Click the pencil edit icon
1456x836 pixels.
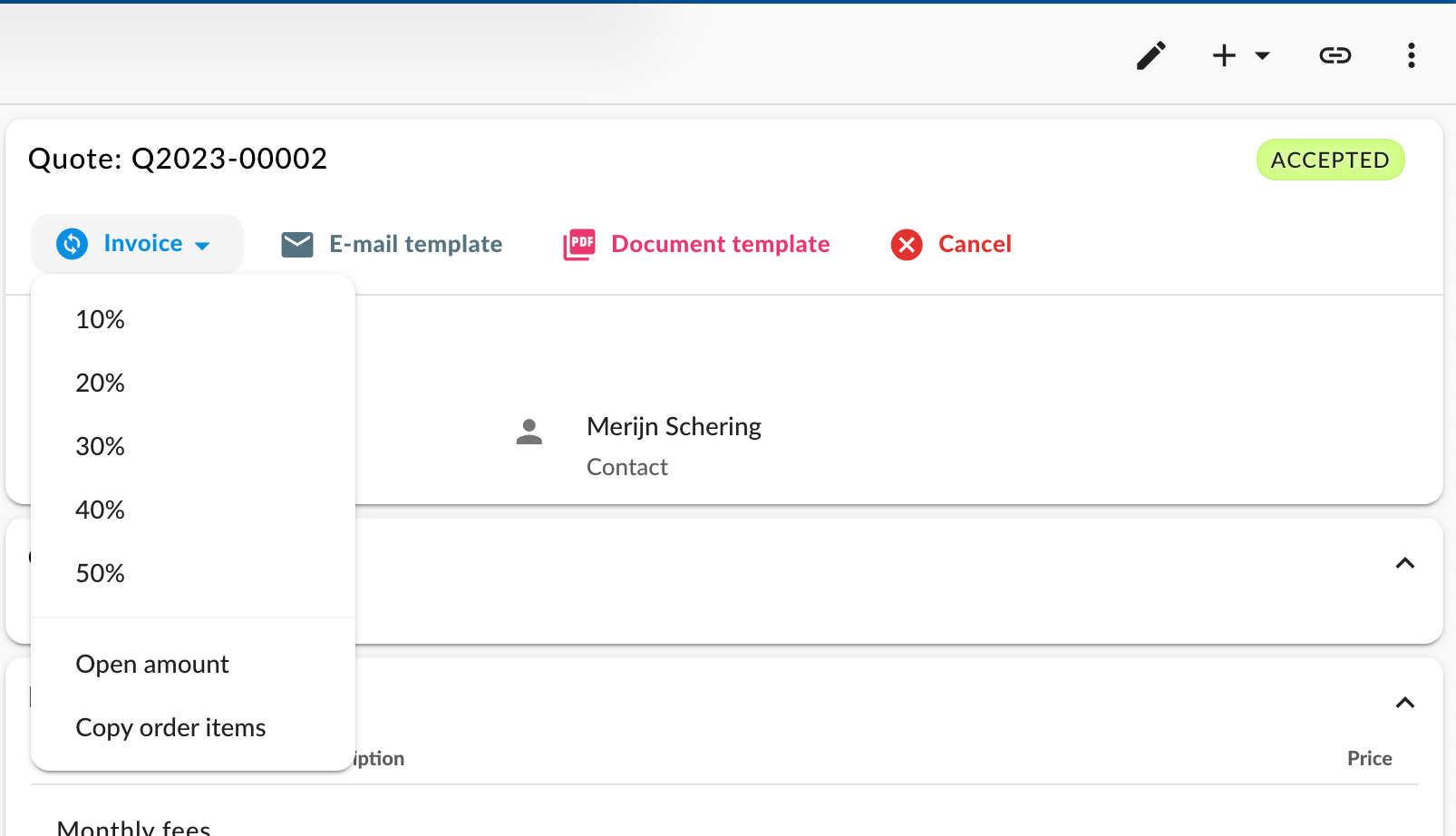(x=1151, y=55)
